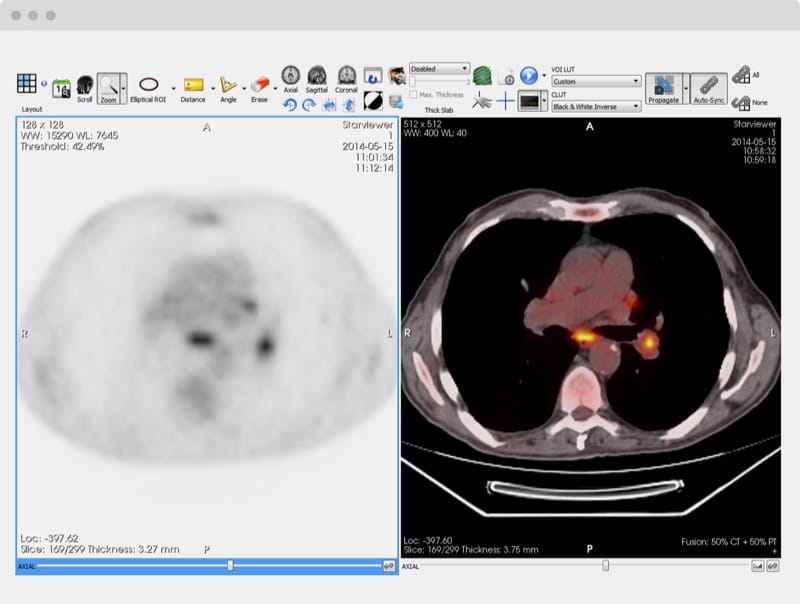Activate the Erase tool
This screenshot has height=604, width=800.
click(x=259, y=82)
